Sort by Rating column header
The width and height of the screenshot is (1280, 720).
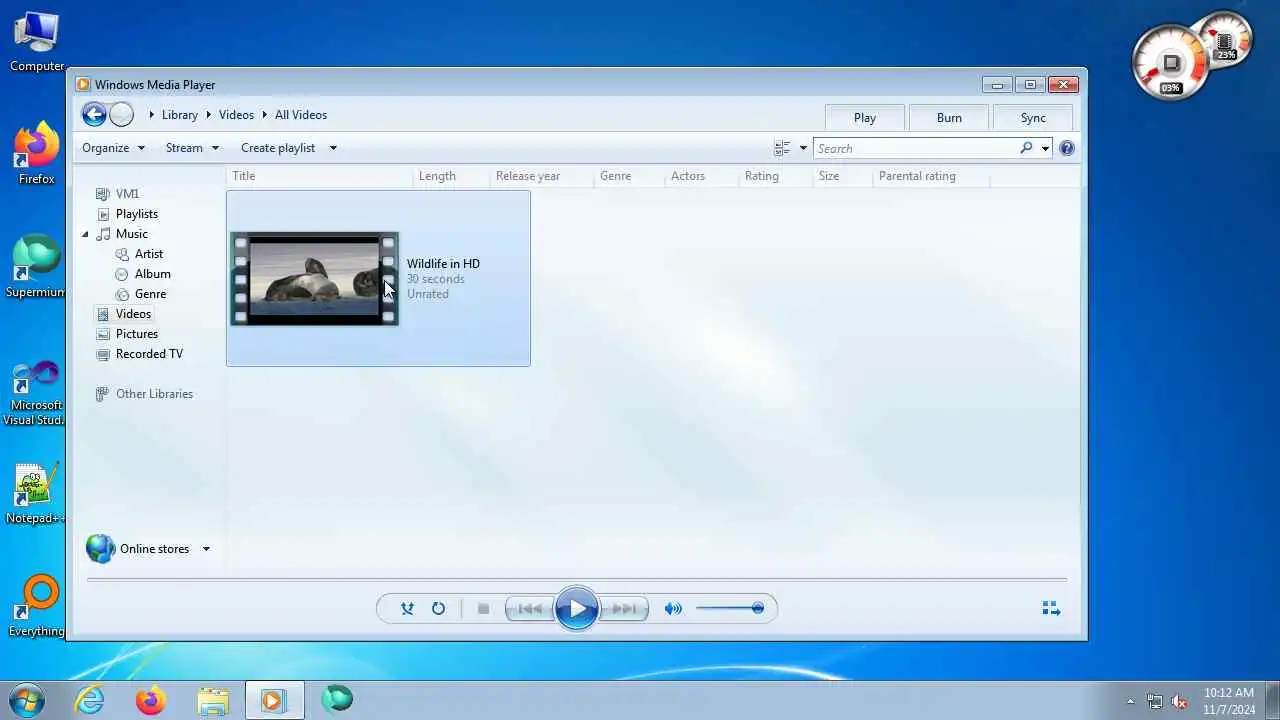pyautogui.click(x=762, y=176)
